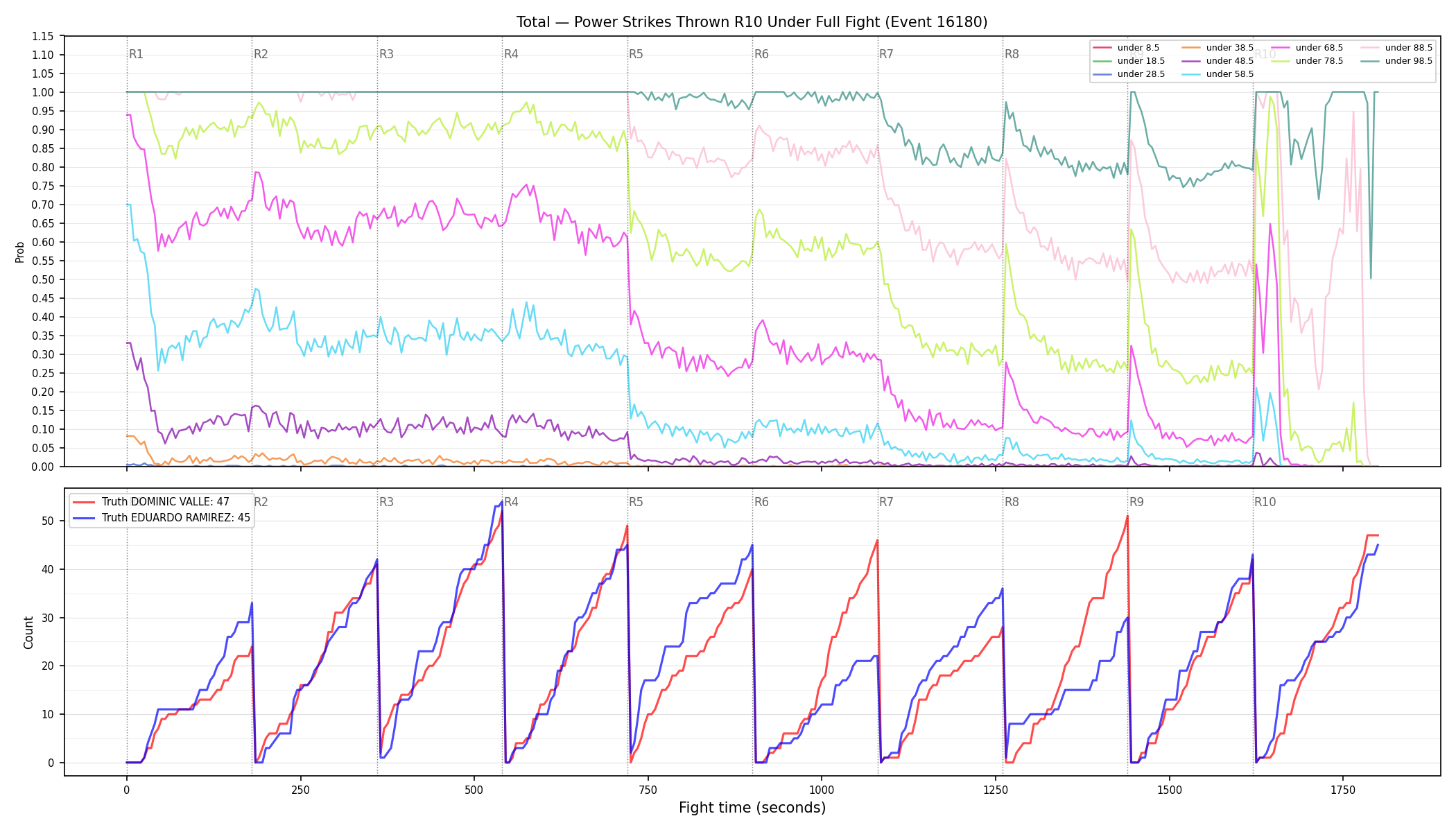Viewport: 1456px width, 832px height.
Task: Click the 30 tick on the Count axis
Action: click(48, 618)
